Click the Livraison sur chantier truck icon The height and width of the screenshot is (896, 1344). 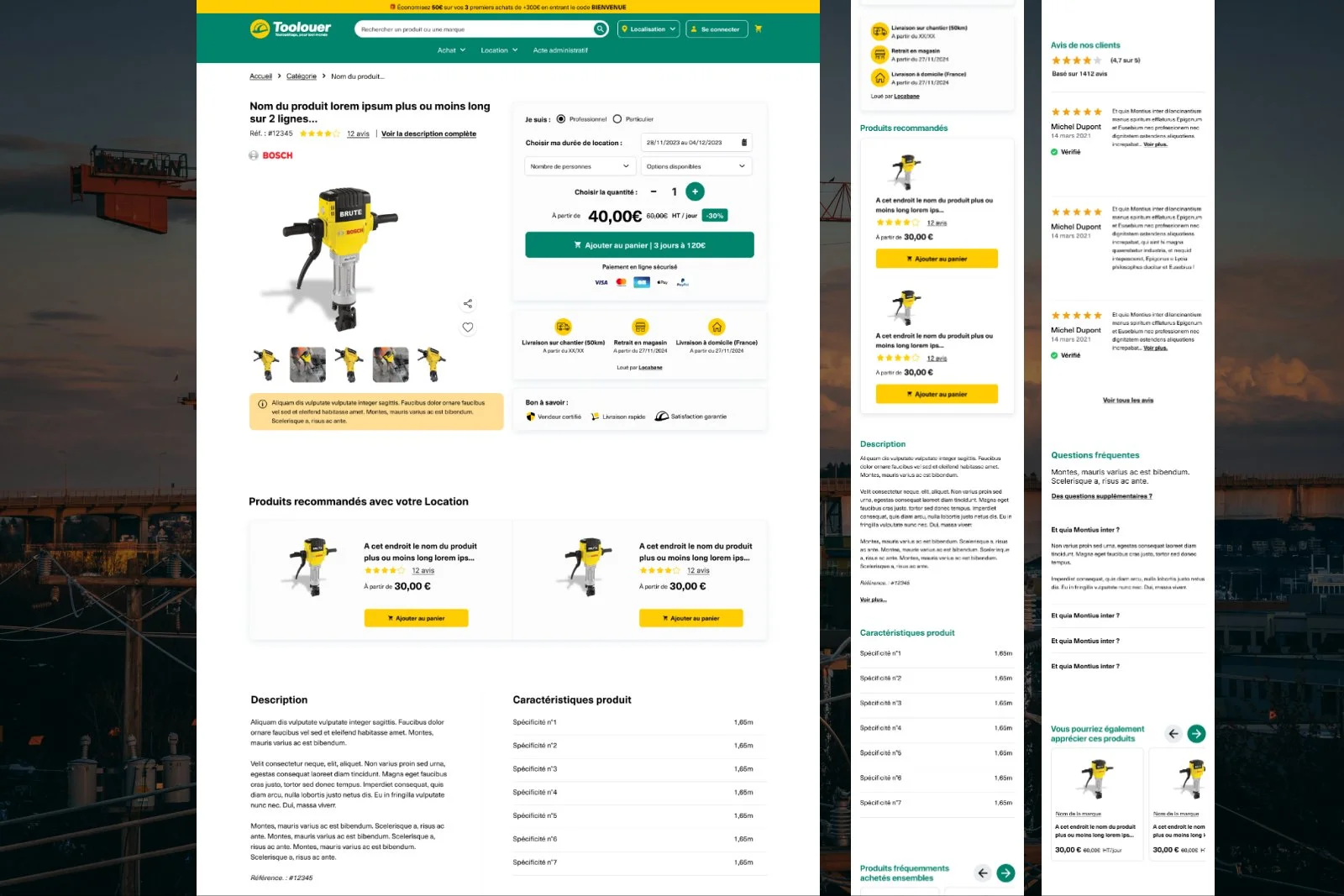(x=563, y=327)
